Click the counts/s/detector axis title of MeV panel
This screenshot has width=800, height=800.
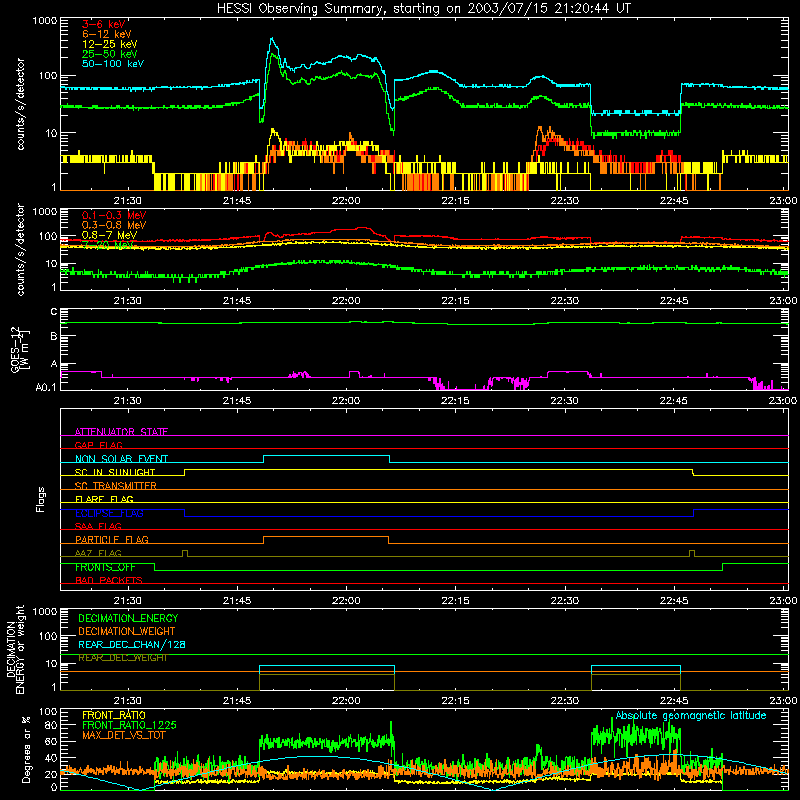(x=20, y=249)
